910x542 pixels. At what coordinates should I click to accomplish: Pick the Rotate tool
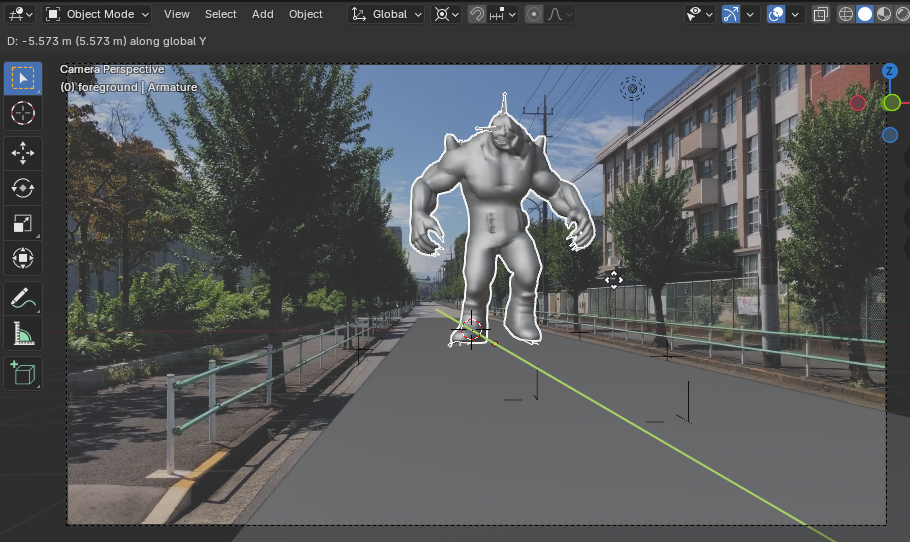click(22, 188)
